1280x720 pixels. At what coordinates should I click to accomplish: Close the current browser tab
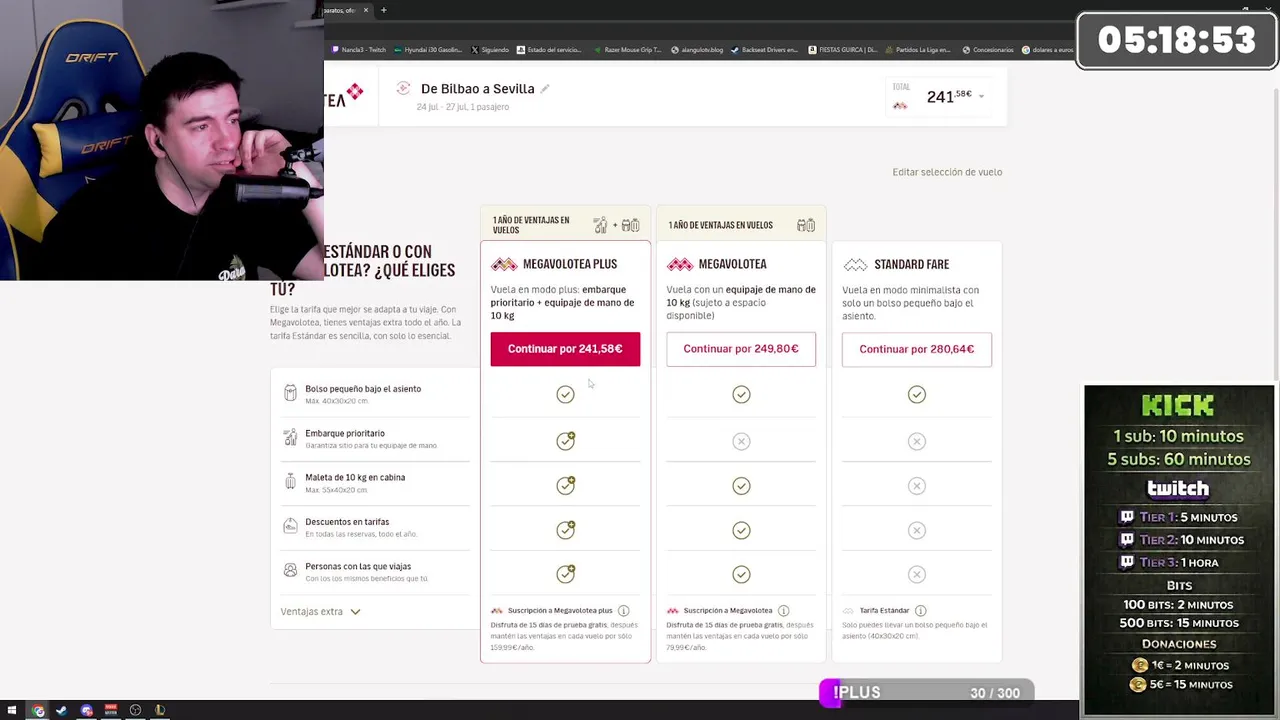[x=366, y=10]
